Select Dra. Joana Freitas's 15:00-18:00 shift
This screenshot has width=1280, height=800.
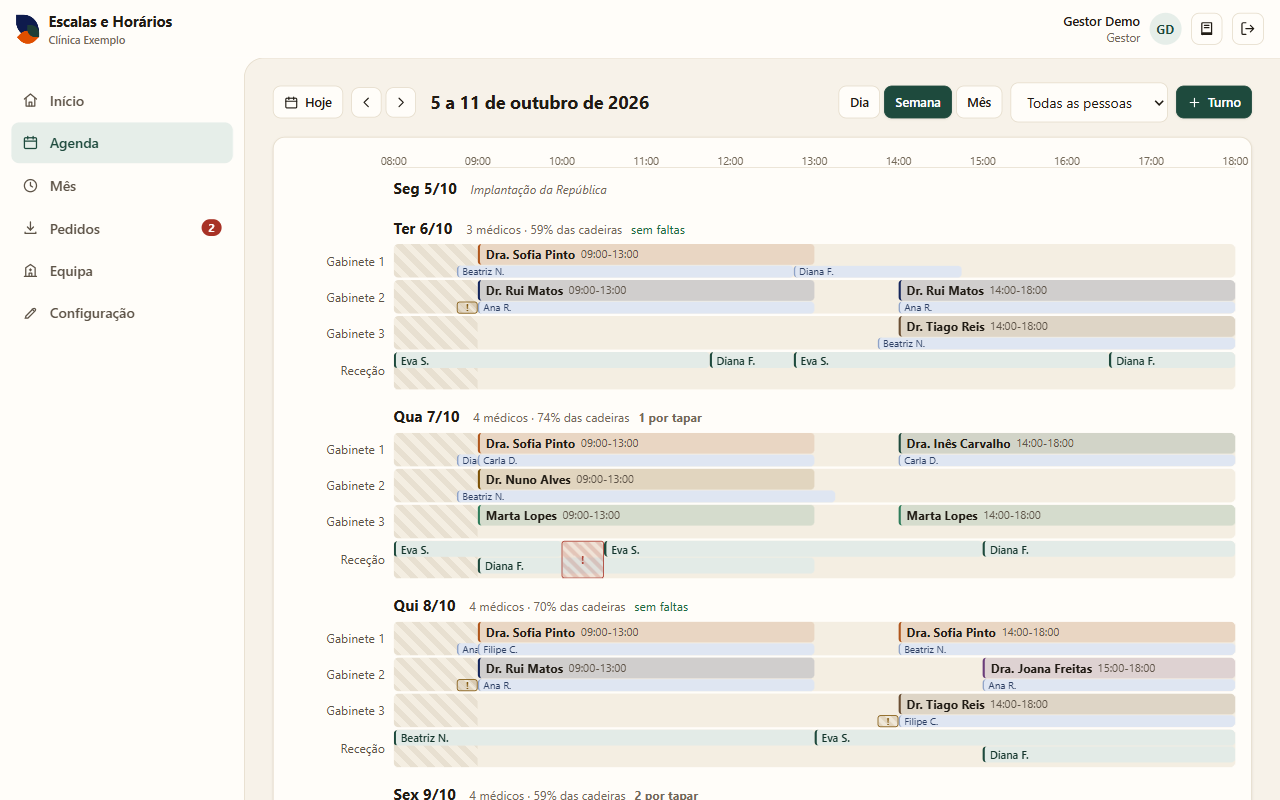(1109, 668)
